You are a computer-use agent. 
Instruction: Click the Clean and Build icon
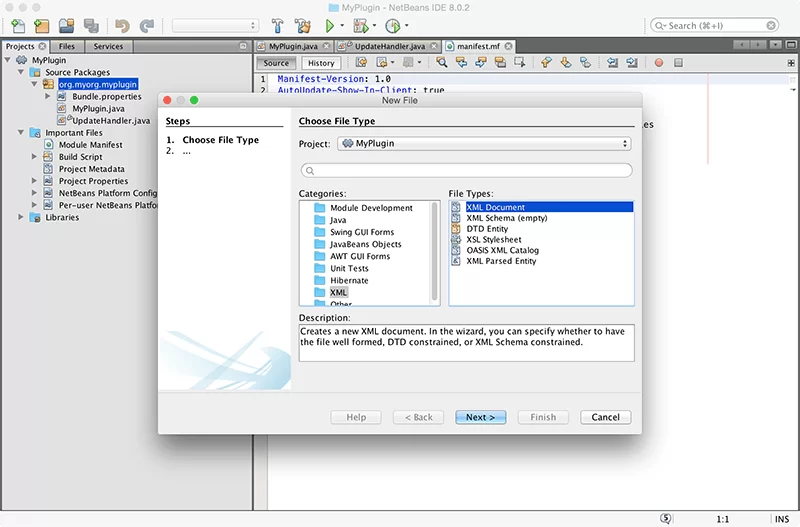coord(303,26)
